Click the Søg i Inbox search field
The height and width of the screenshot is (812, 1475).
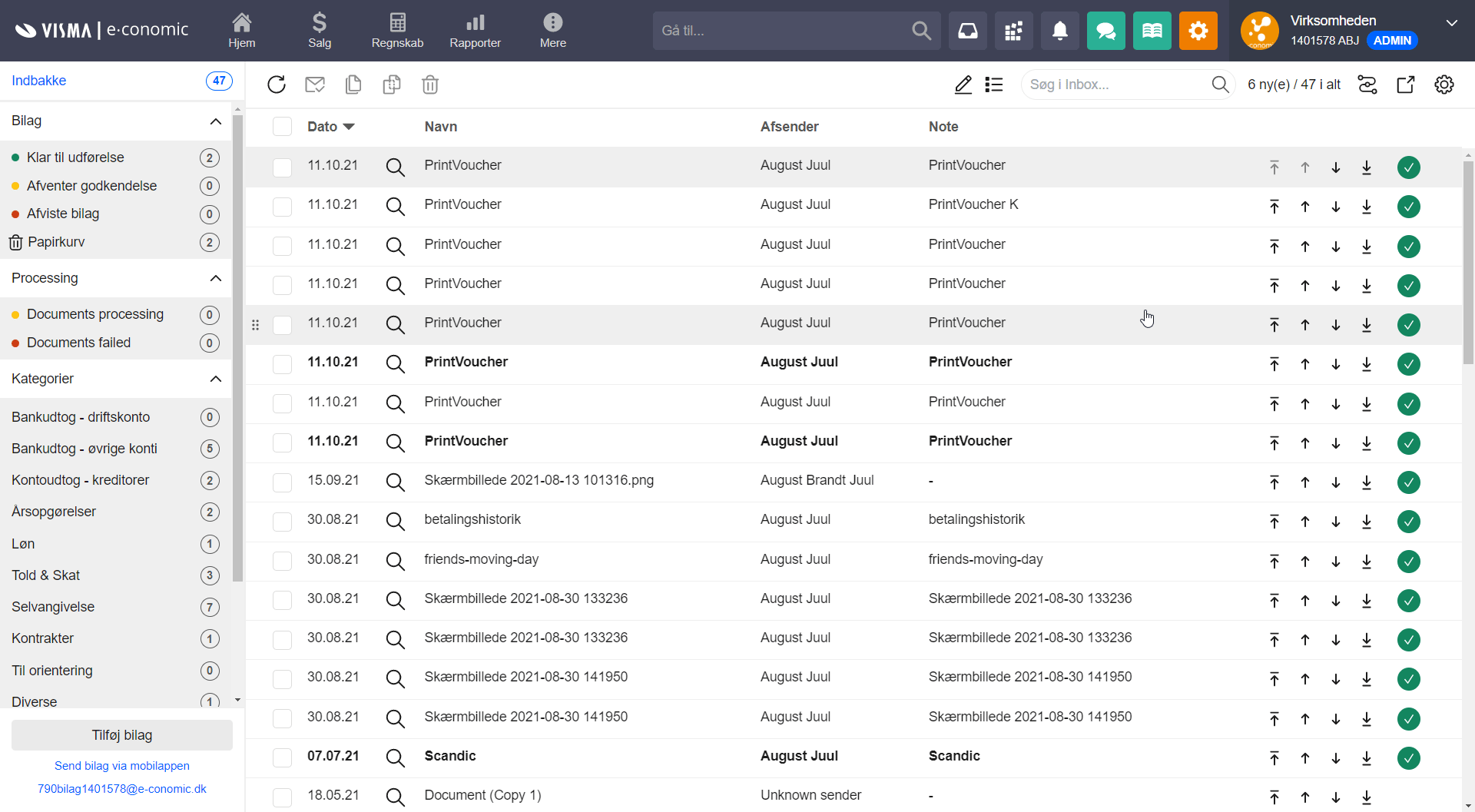tap(1114, 85)
